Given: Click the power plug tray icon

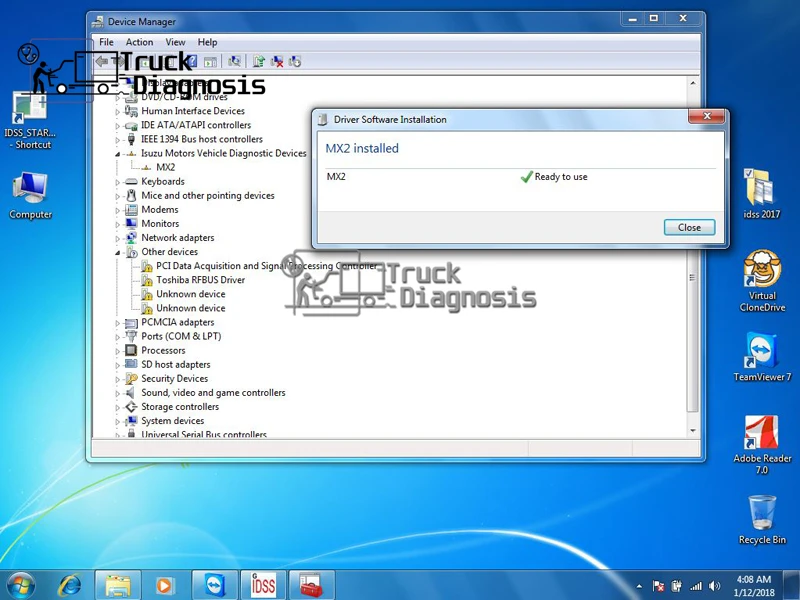Looking at the screenshot, I should point(677,586).
